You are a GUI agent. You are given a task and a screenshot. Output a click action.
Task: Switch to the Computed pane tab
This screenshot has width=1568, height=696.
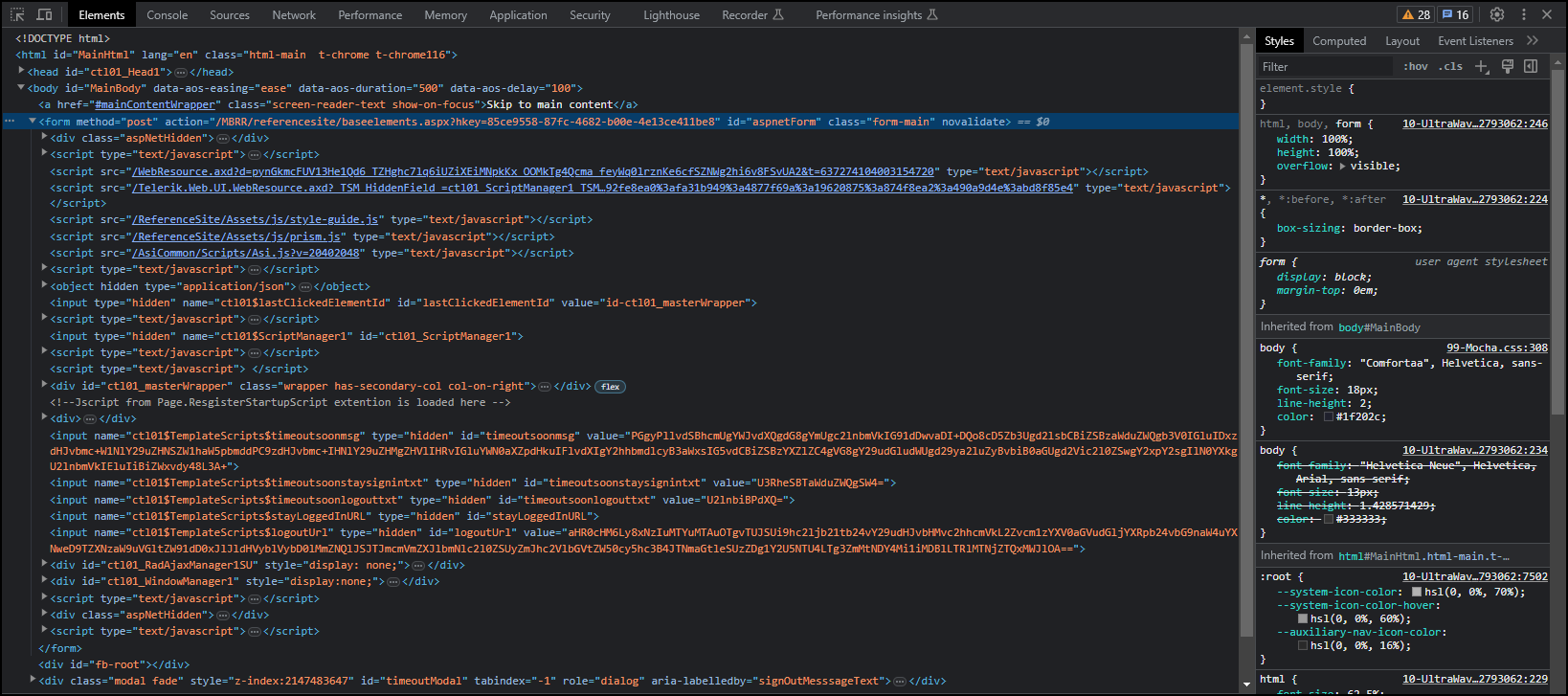(1339, 40)
